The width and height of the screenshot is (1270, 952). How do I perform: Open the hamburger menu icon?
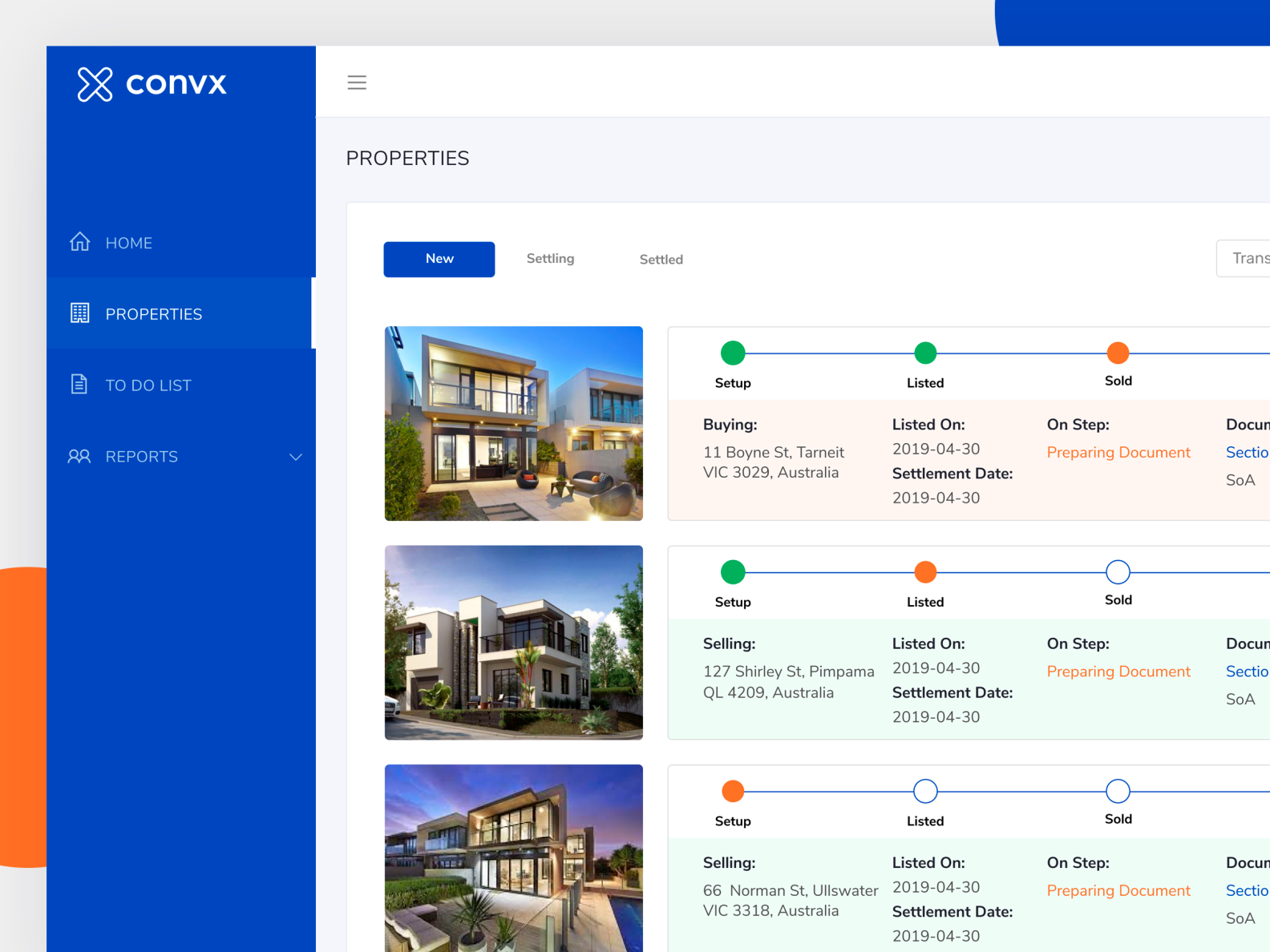(x=357, y=83)
